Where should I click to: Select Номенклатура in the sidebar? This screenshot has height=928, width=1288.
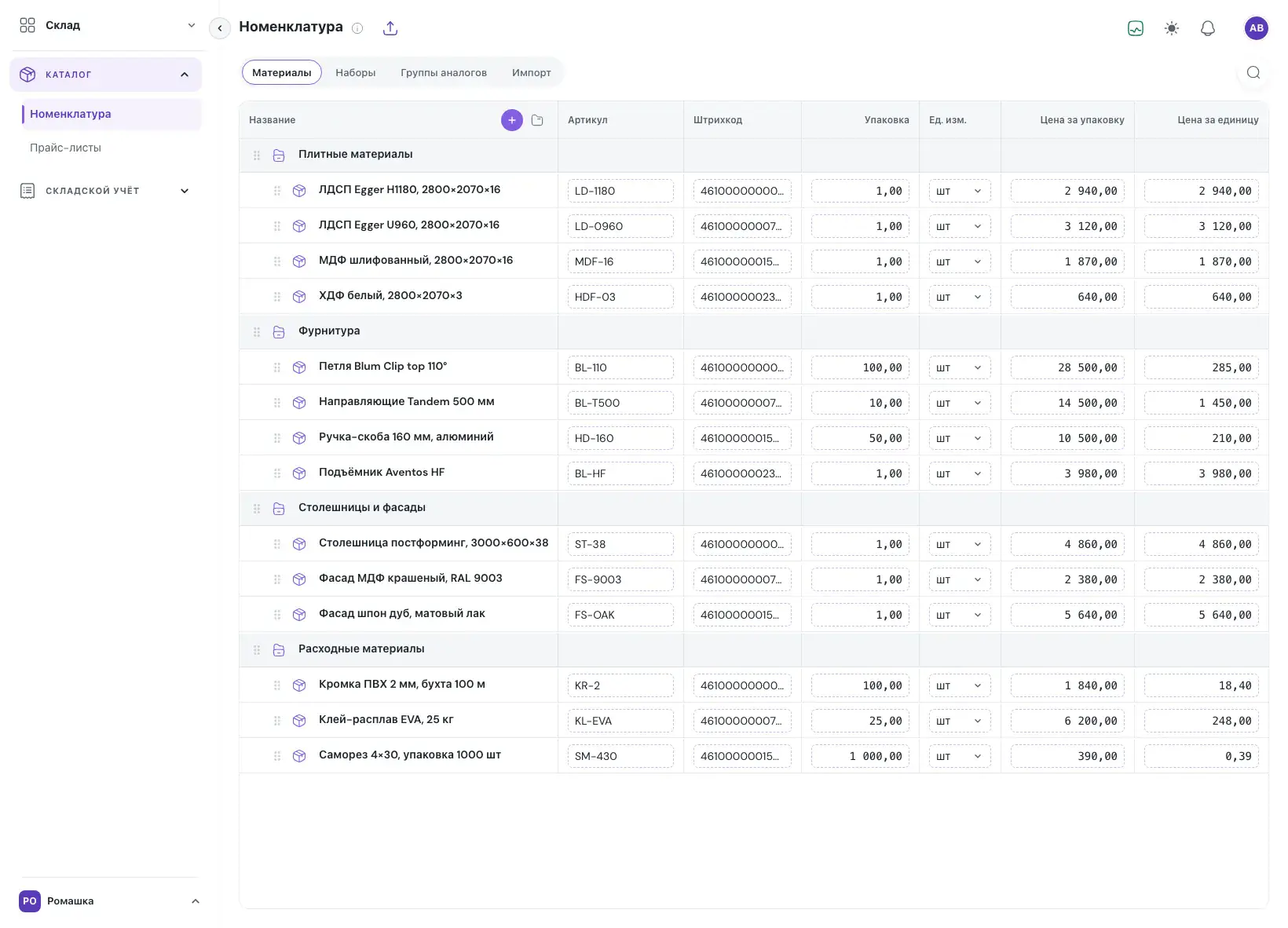coord(112,114)
